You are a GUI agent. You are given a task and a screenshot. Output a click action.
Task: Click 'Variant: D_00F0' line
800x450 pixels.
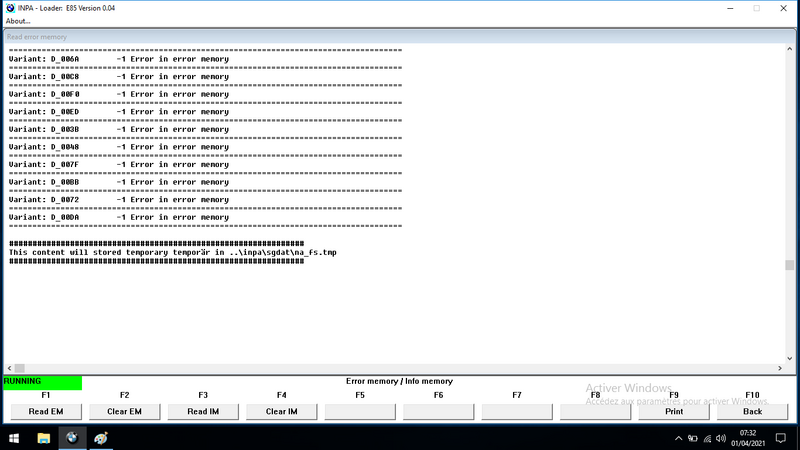coord(118,94)
